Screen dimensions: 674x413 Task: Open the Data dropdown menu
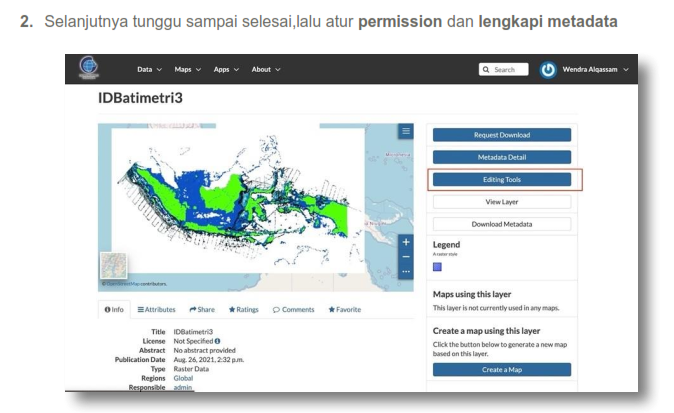tap(149, 69)
